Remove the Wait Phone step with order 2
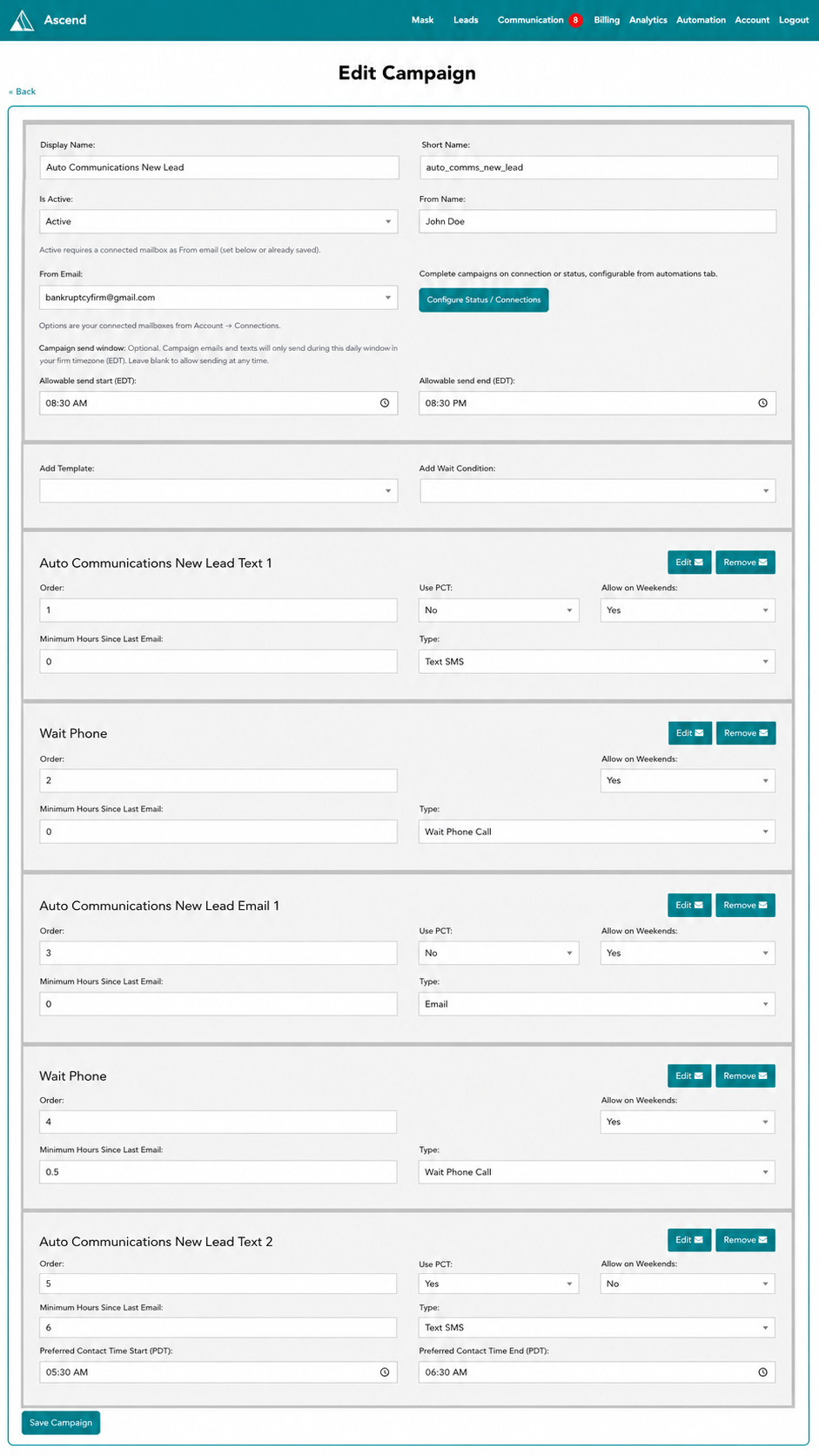Screen dimensions: 819x1456 745,733
